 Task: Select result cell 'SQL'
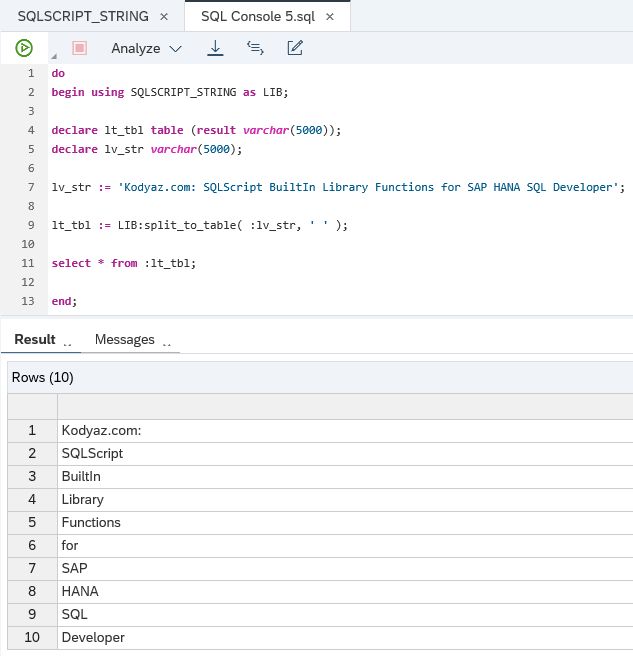coord(345,615)
